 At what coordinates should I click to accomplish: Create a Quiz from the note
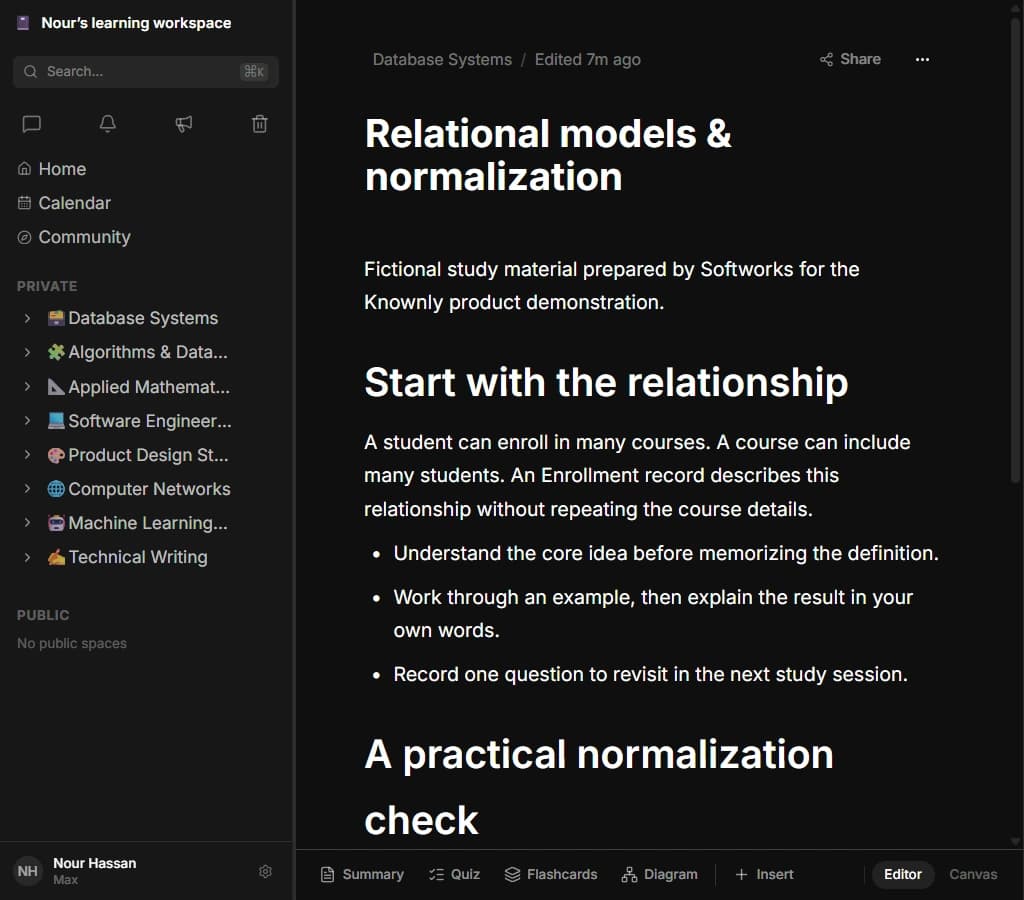455,875
